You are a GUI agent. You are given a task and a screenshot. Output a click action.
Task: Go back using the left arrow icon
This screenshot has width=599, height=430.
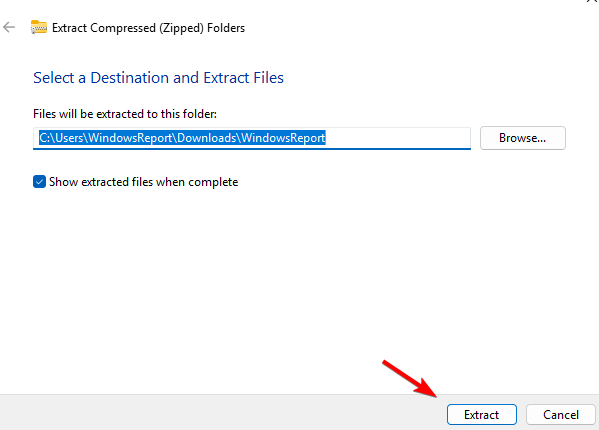click(x=9, y=27)
